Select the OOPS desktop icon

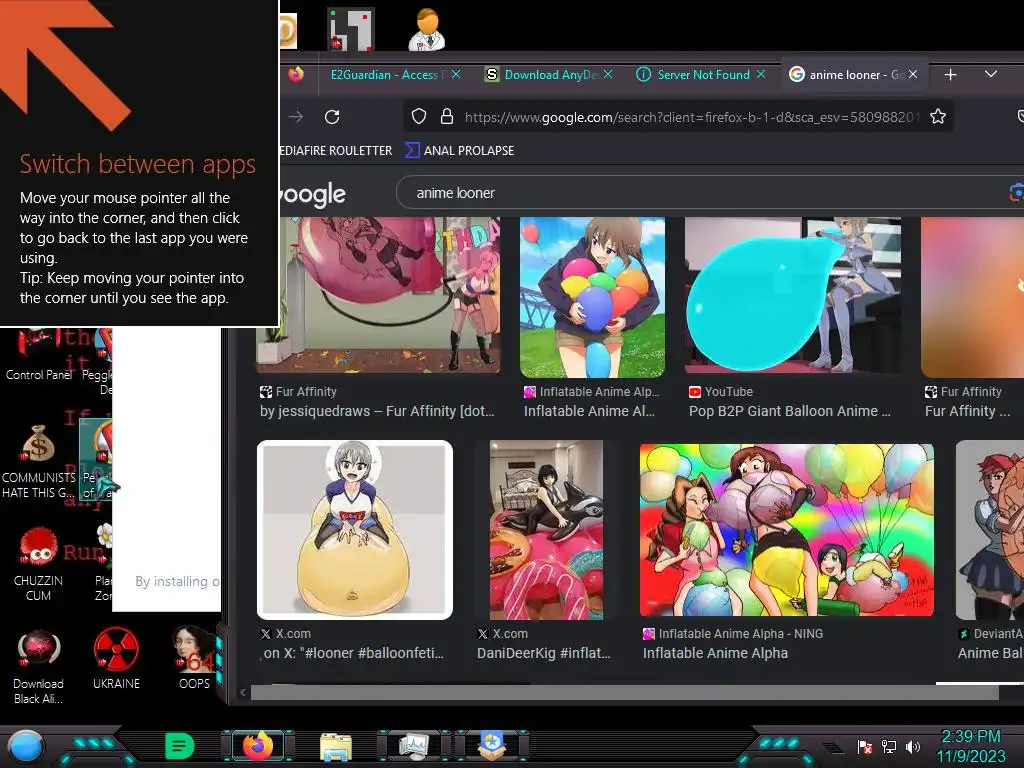point(194,658)
